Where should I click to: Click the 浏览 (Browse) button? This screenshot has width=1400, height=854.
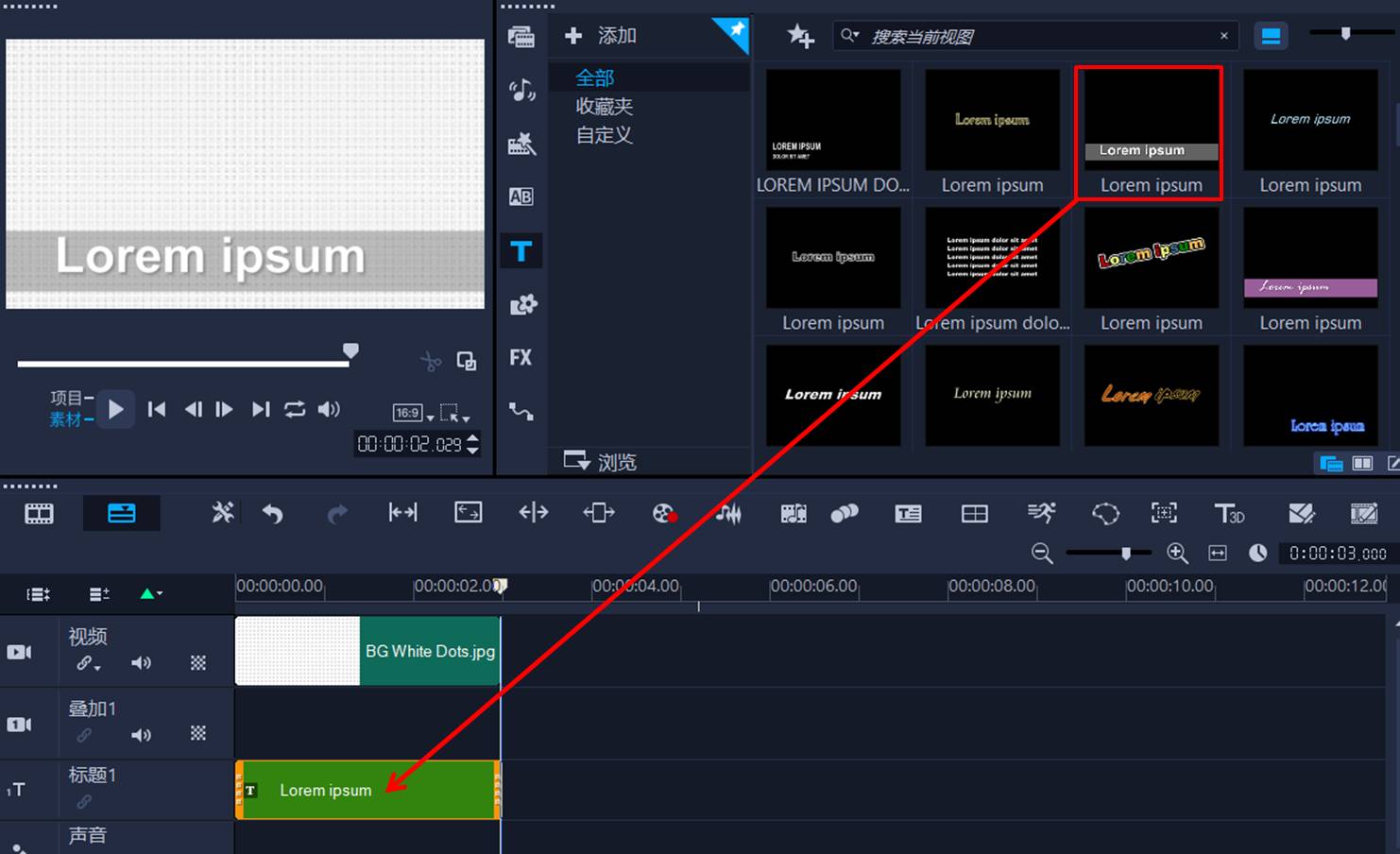[x=601, y=461]
